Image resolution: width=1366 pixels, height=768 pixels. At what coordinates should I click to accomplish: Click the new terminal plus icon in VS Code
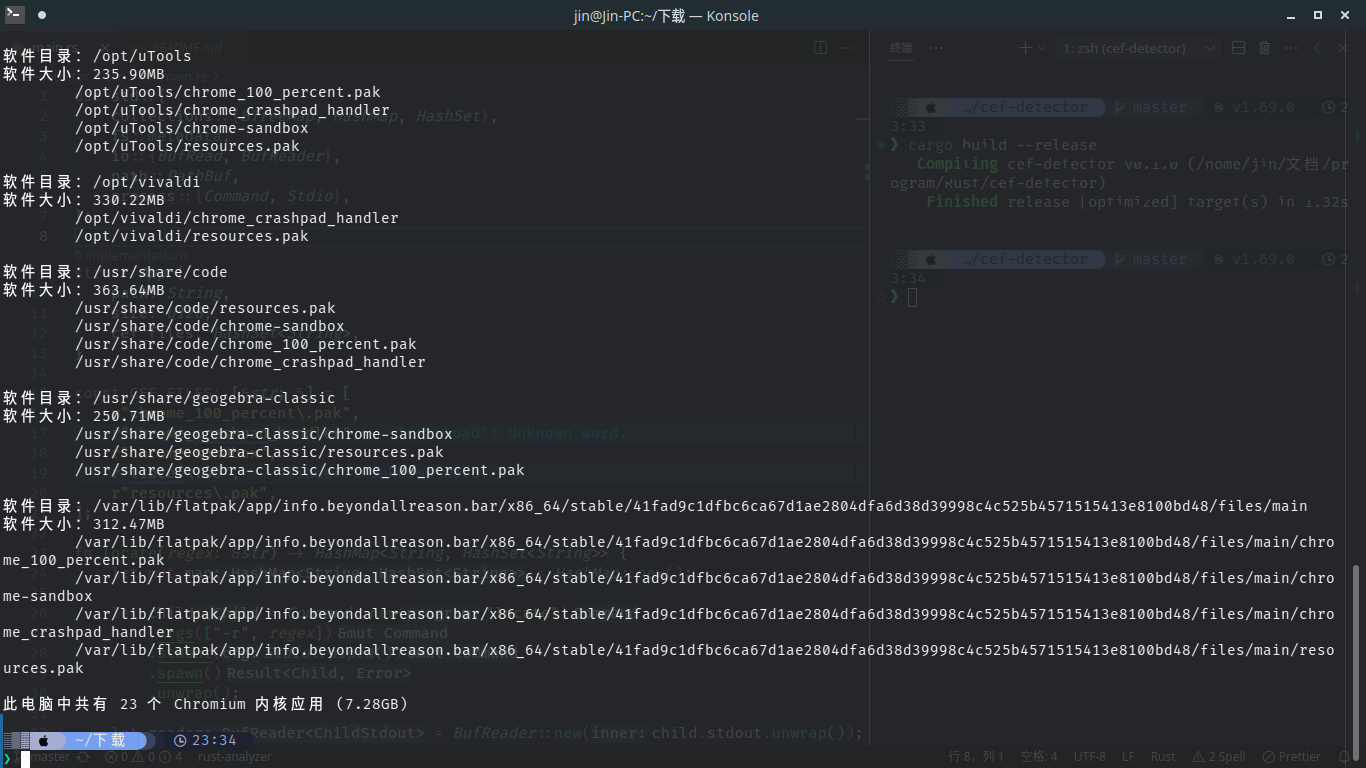[x=1025, y=48]
